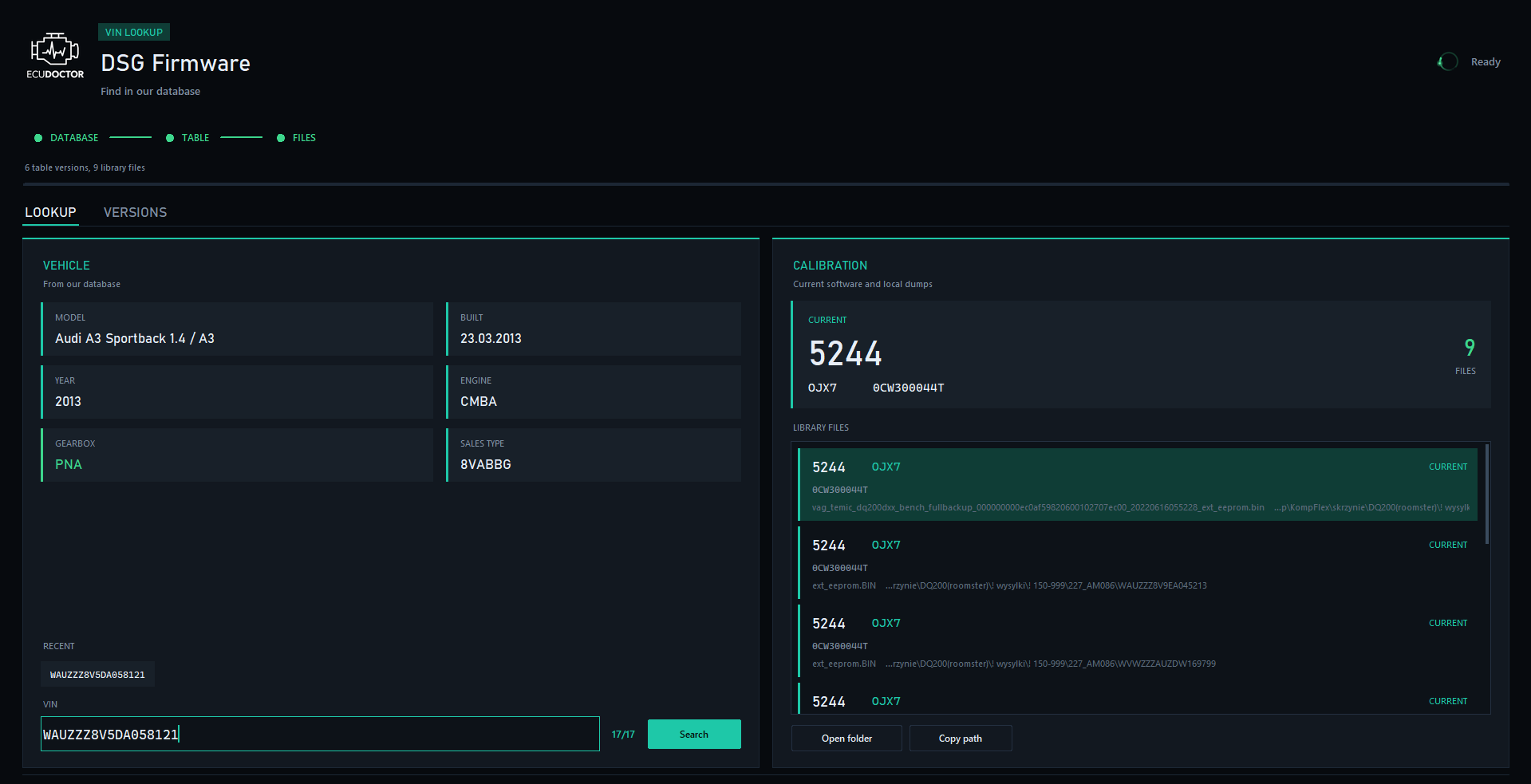Click the TABLE step indicator
Image resolution: width=1531 pixels, height=784 pixels.
click(187, 138)
